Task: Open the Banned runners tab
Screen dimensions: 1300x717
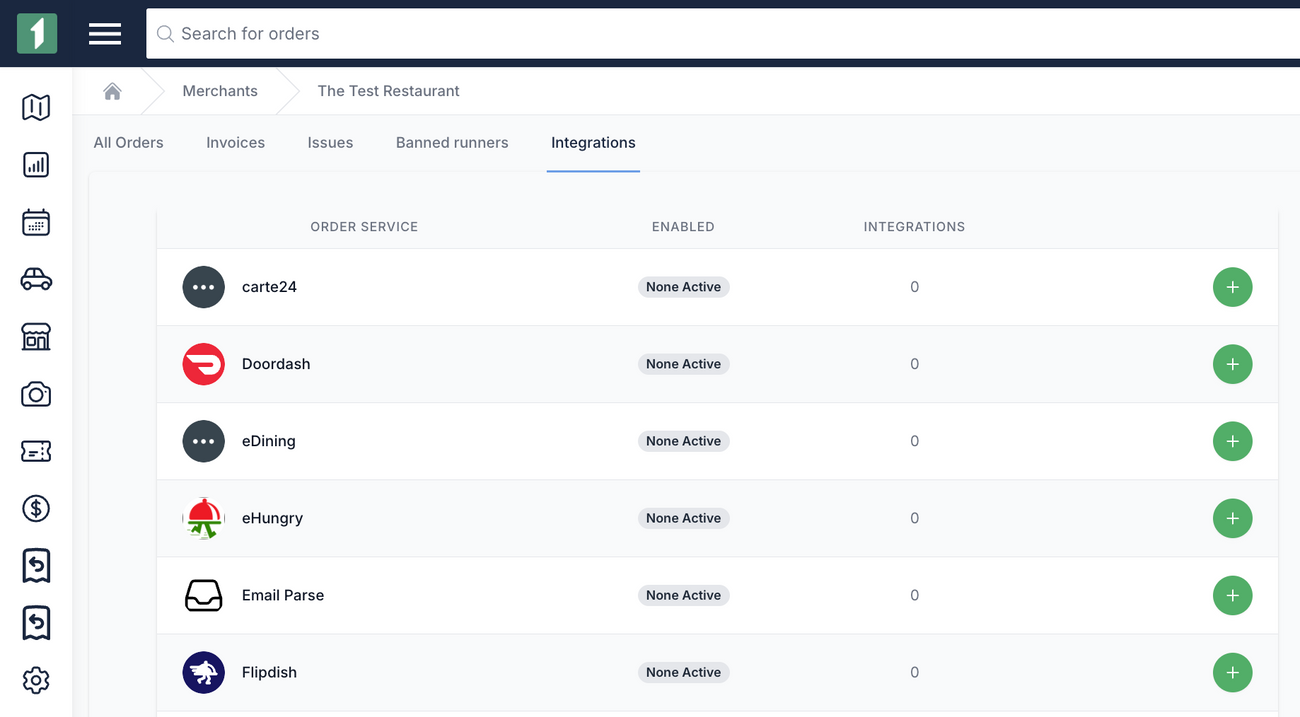Action: pos(452,143)
